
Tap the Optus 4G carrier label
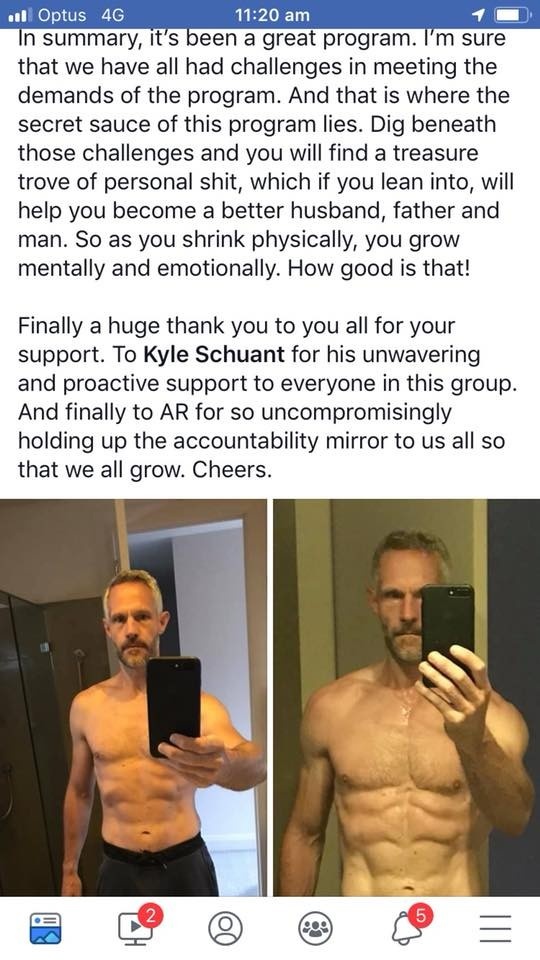(81, 15)
